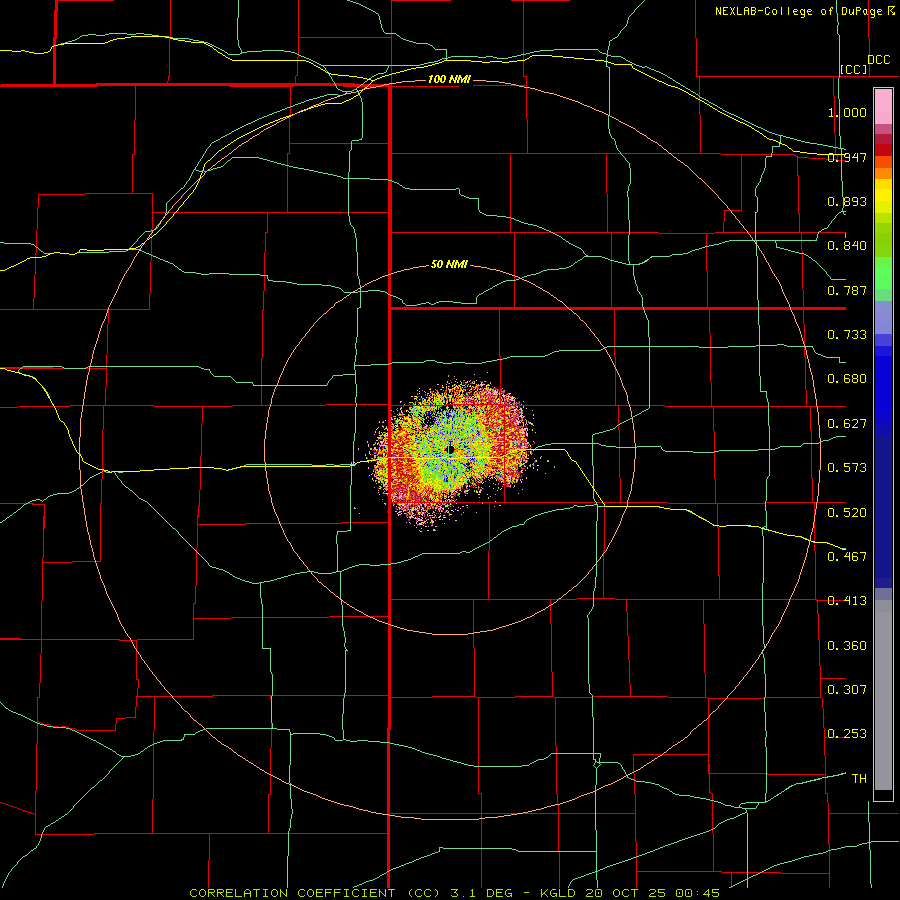Click the 0.893 scale value
Image resolution: width=900 pixels, height=900 pixels.
(x=847, y=201)
